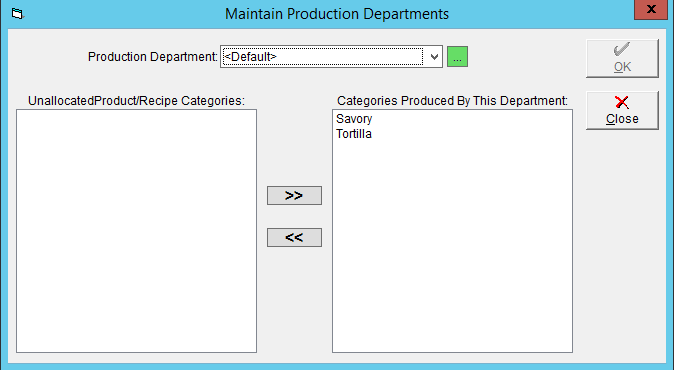This screenshot has width=674, height=370.
Task: Click the <Default> text in department combo box
Action: pyautogui.click(x=250, y=57)
